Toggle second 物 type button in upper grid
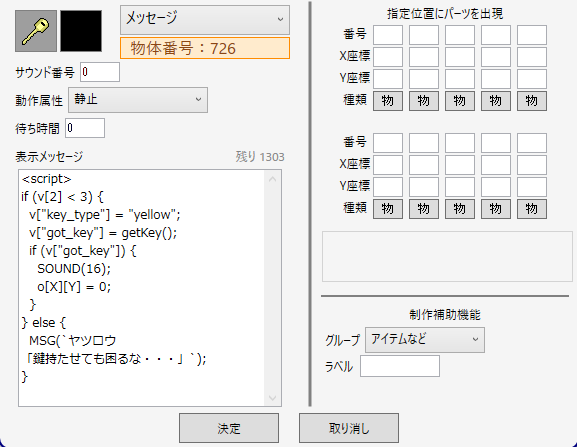This screenshot has width=577, height=447. (424, 101)
